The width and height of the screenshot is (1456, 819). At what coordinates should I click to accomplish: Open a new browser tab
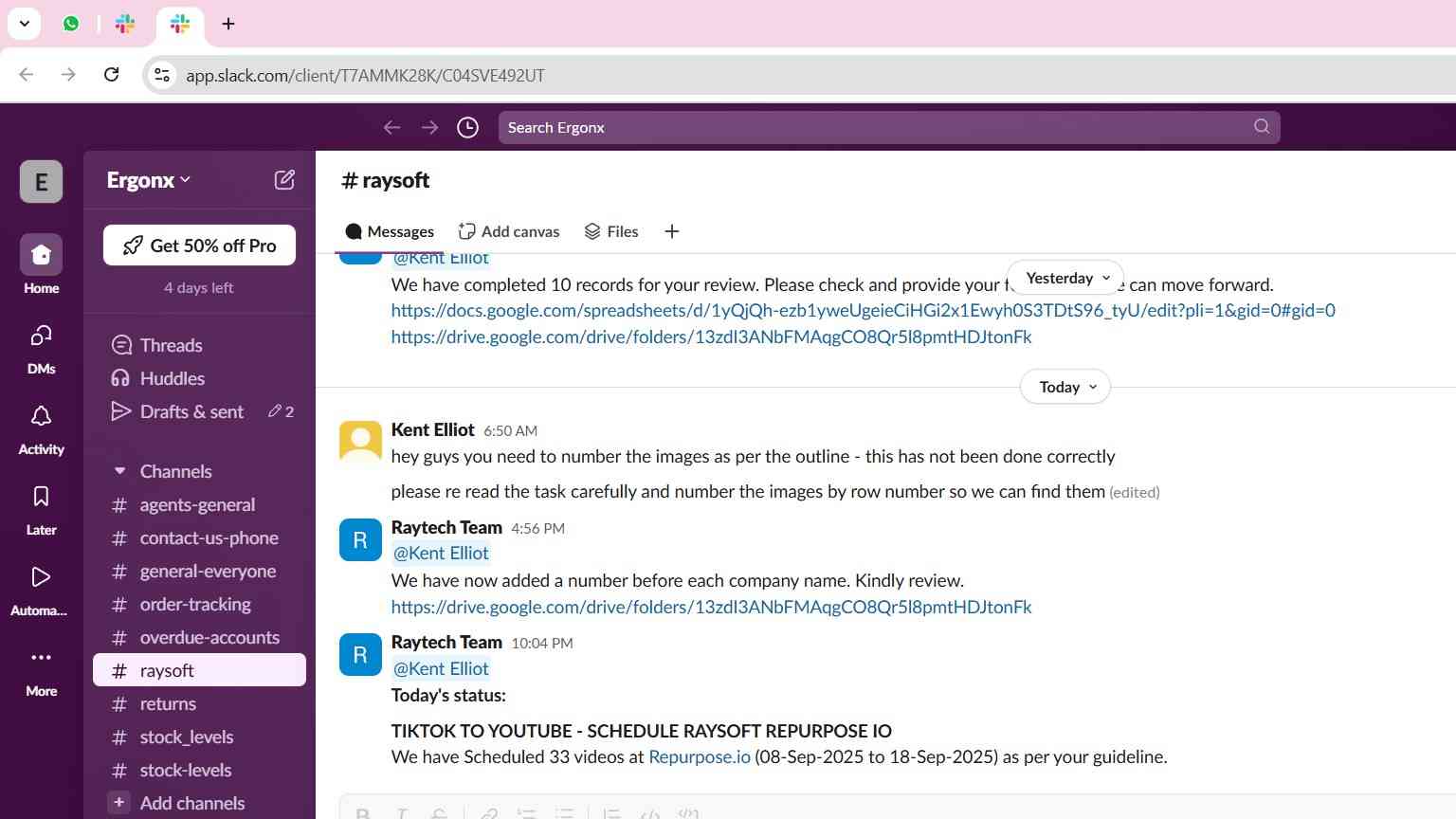pos(228,24)
